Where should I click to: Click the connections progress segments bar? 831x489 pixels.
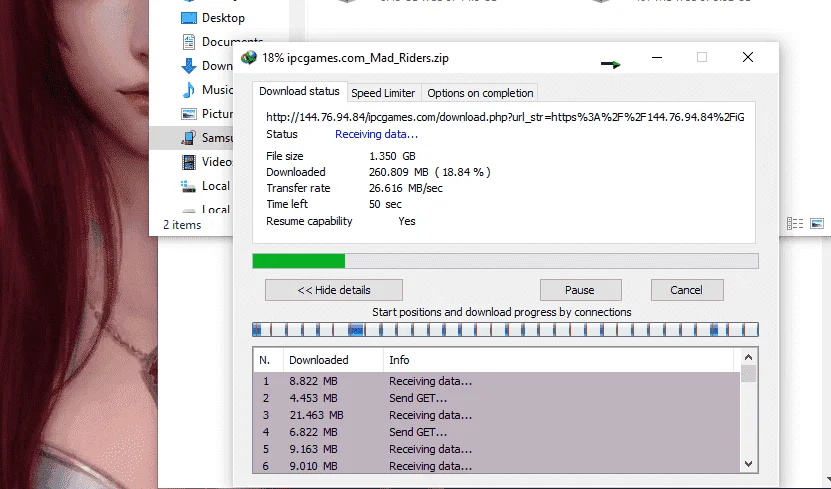505,330
